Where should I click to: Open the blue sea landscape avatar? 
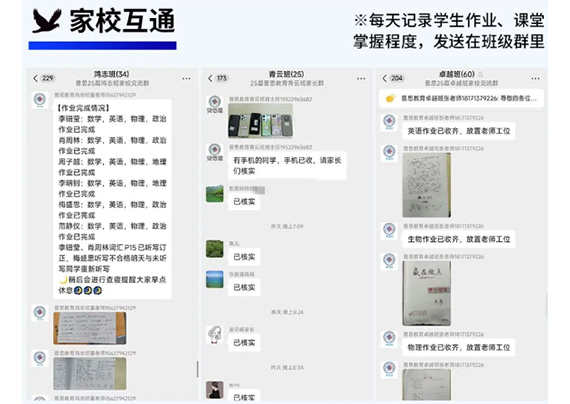(x=214, y=280)
